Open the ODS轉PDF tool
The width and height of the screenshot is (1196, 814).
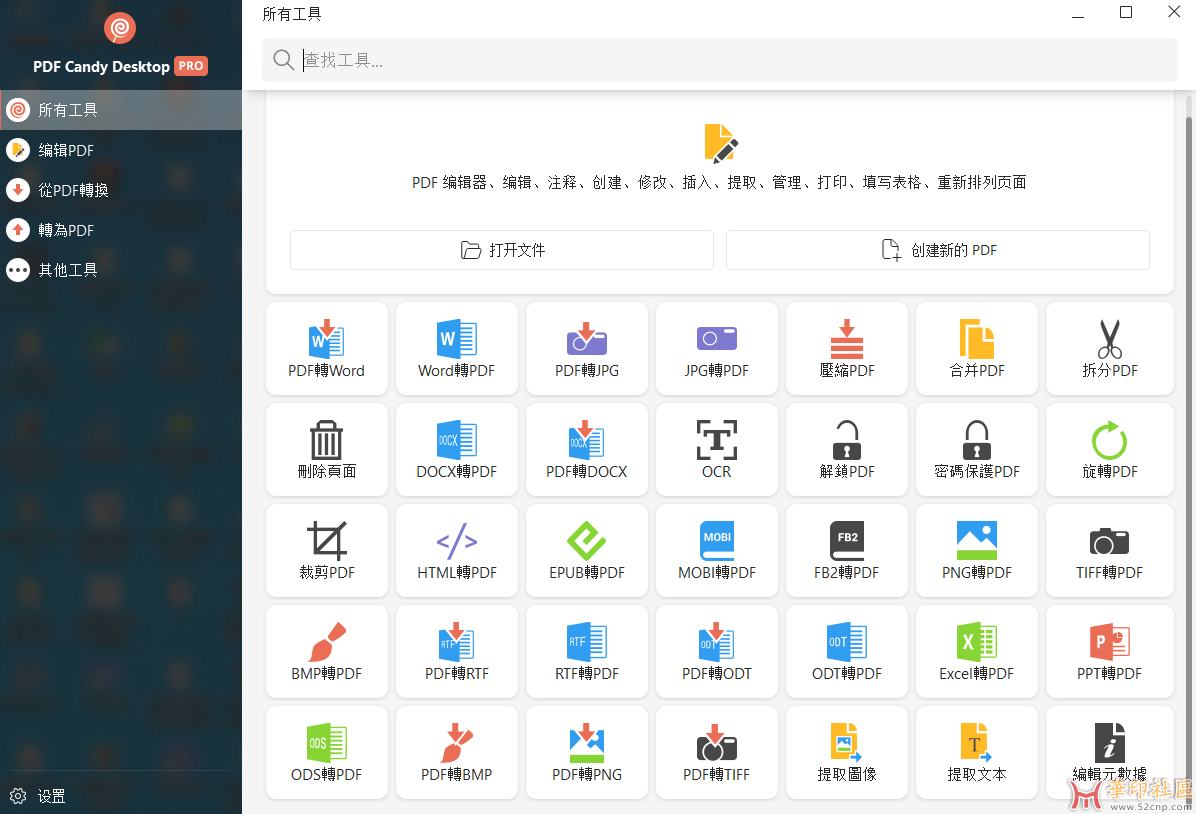click(x=326, y=752)
